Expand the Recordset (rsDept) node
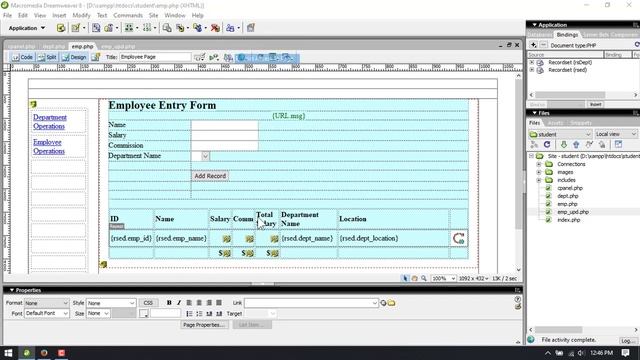Viewport: 640px width, 360px height. point(532,62)
